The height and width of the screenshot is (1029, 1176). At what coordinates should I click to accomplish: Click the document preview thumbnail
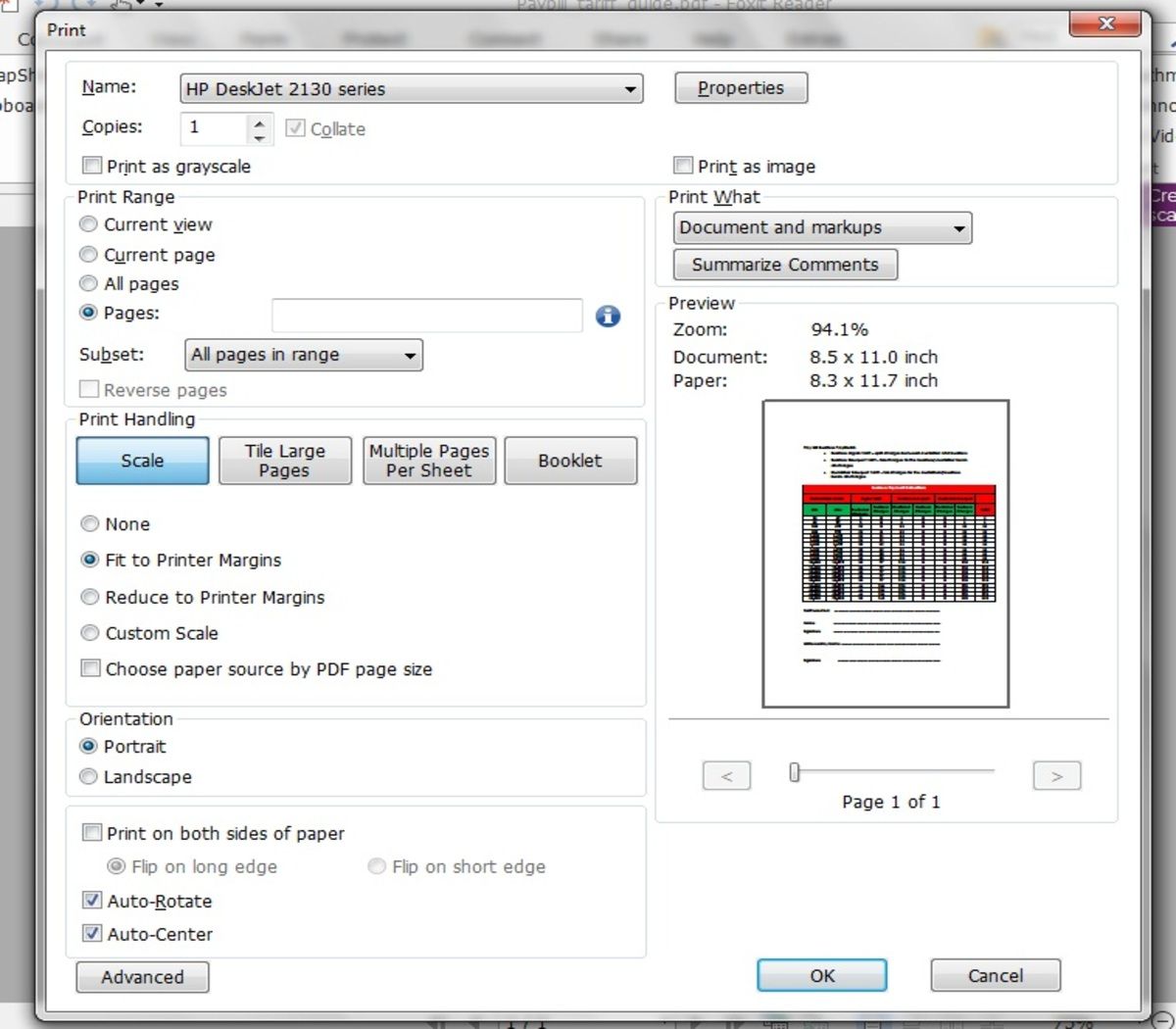(x=886, y=554)
